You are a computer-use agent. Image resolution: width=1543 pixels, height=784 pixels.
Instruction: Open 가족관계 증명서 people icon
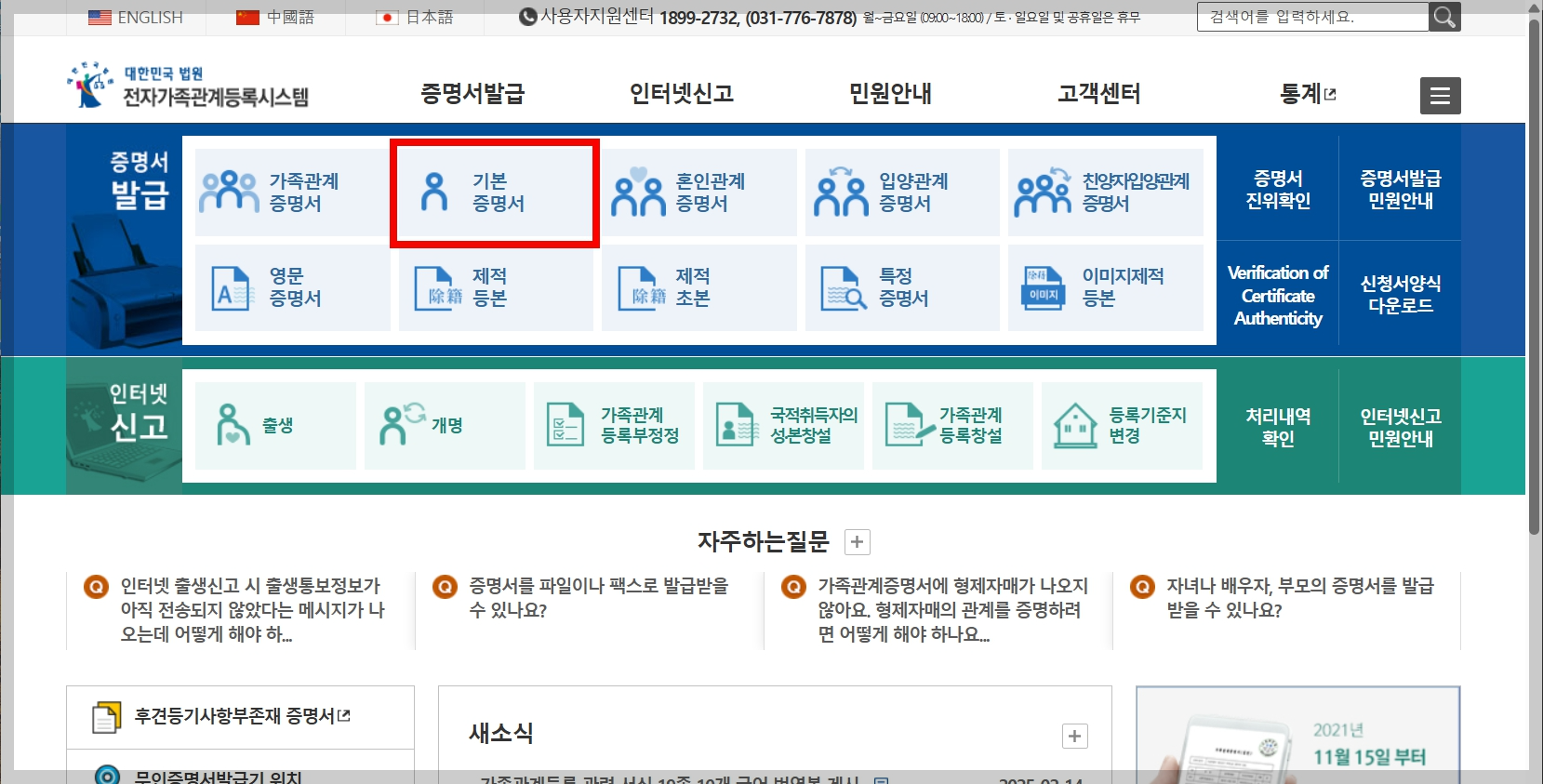point(229,192)
